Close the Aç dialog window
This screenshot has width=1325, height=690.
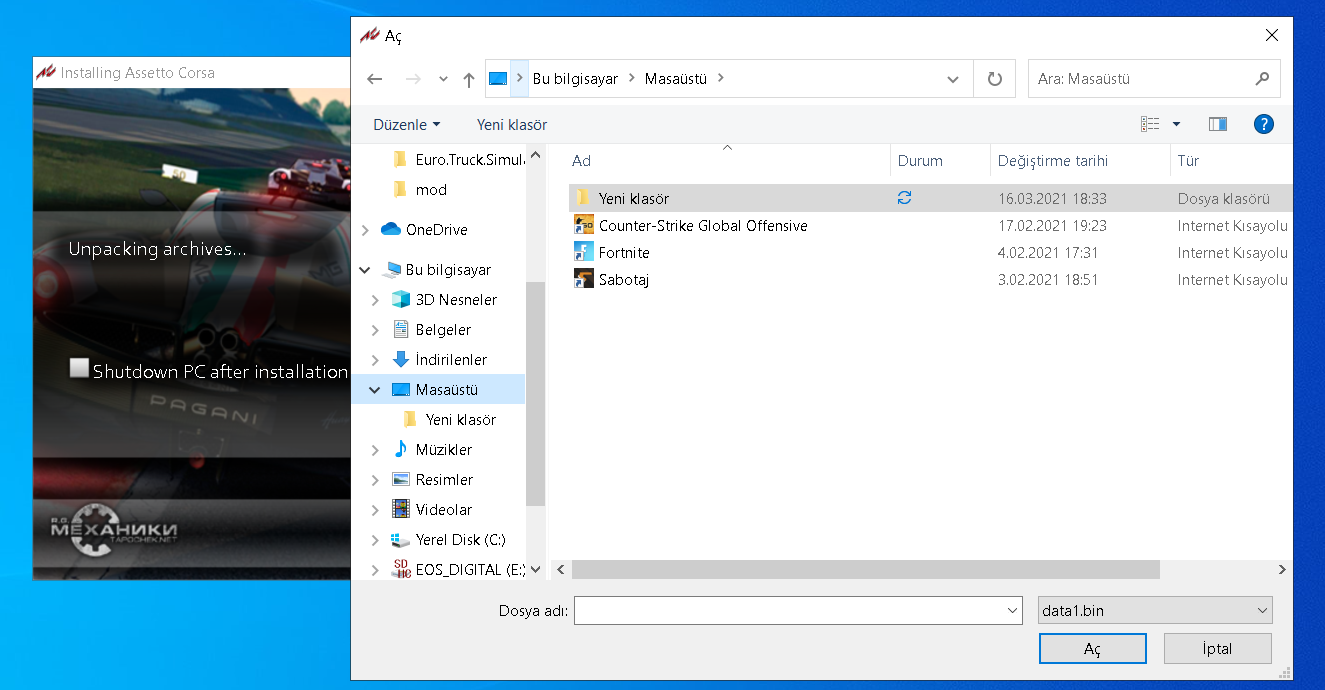1271,35
